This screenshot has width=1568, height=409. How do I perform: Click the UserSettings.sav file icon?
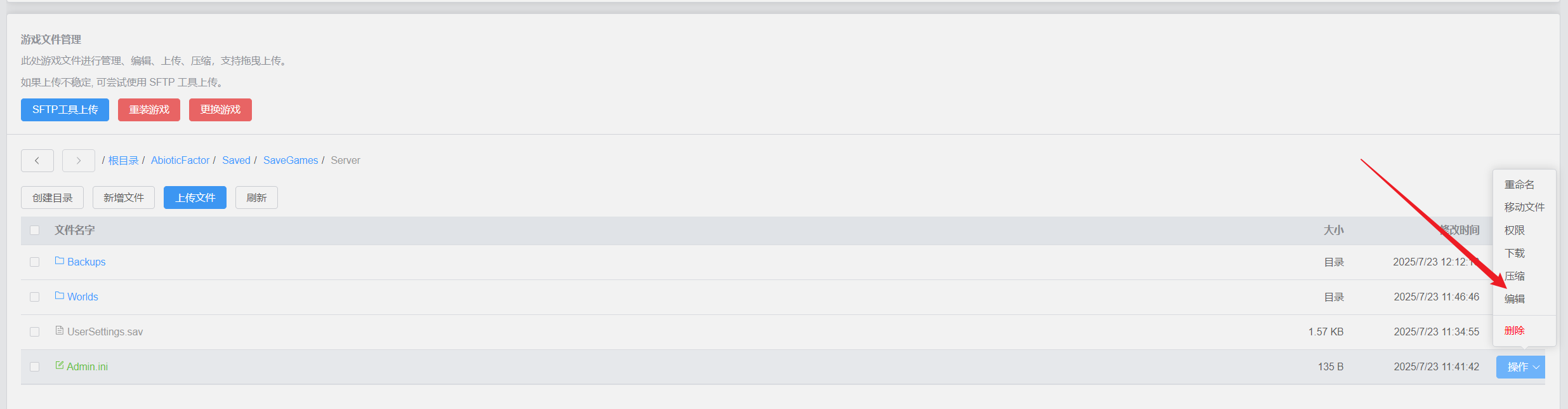pyautogui.click(x=60, y=331)
